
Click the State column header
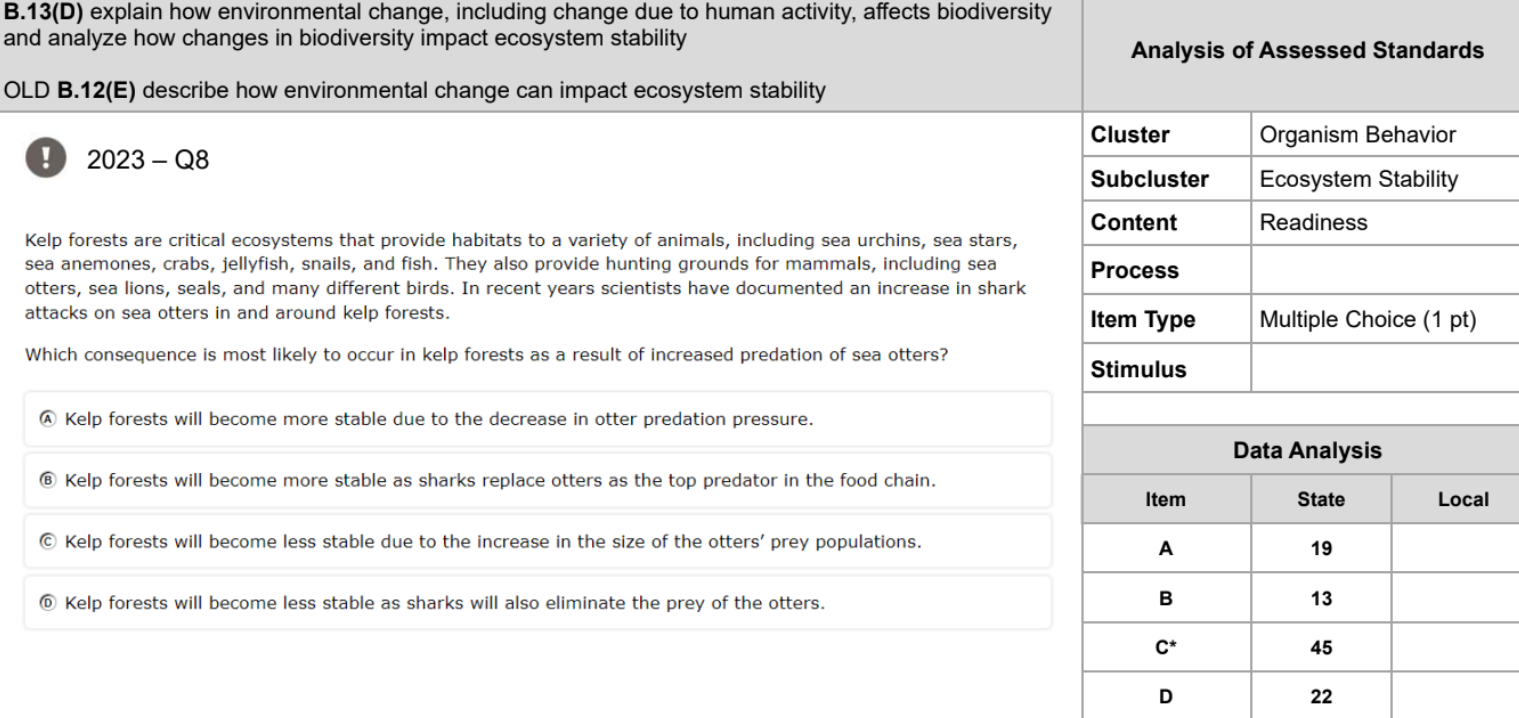[1321, 499]
